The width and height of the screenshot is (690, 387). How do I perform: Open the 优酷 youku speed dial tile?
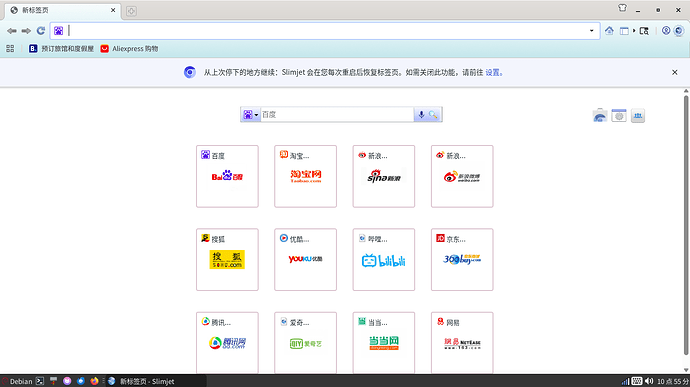click(305, 259)
